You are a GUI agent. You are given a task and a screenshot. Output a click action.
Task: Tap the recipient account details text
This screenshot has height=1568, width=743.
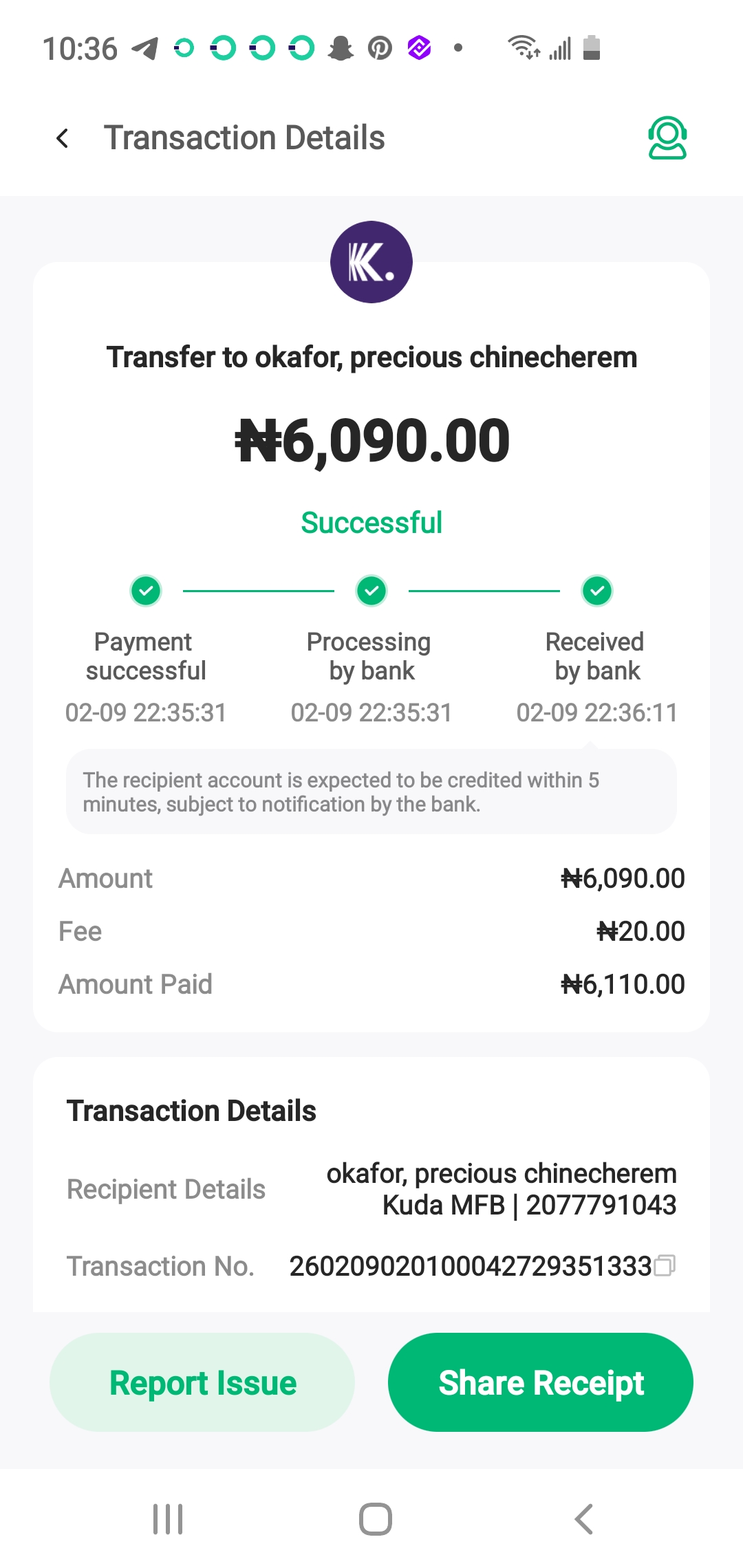502,1189
